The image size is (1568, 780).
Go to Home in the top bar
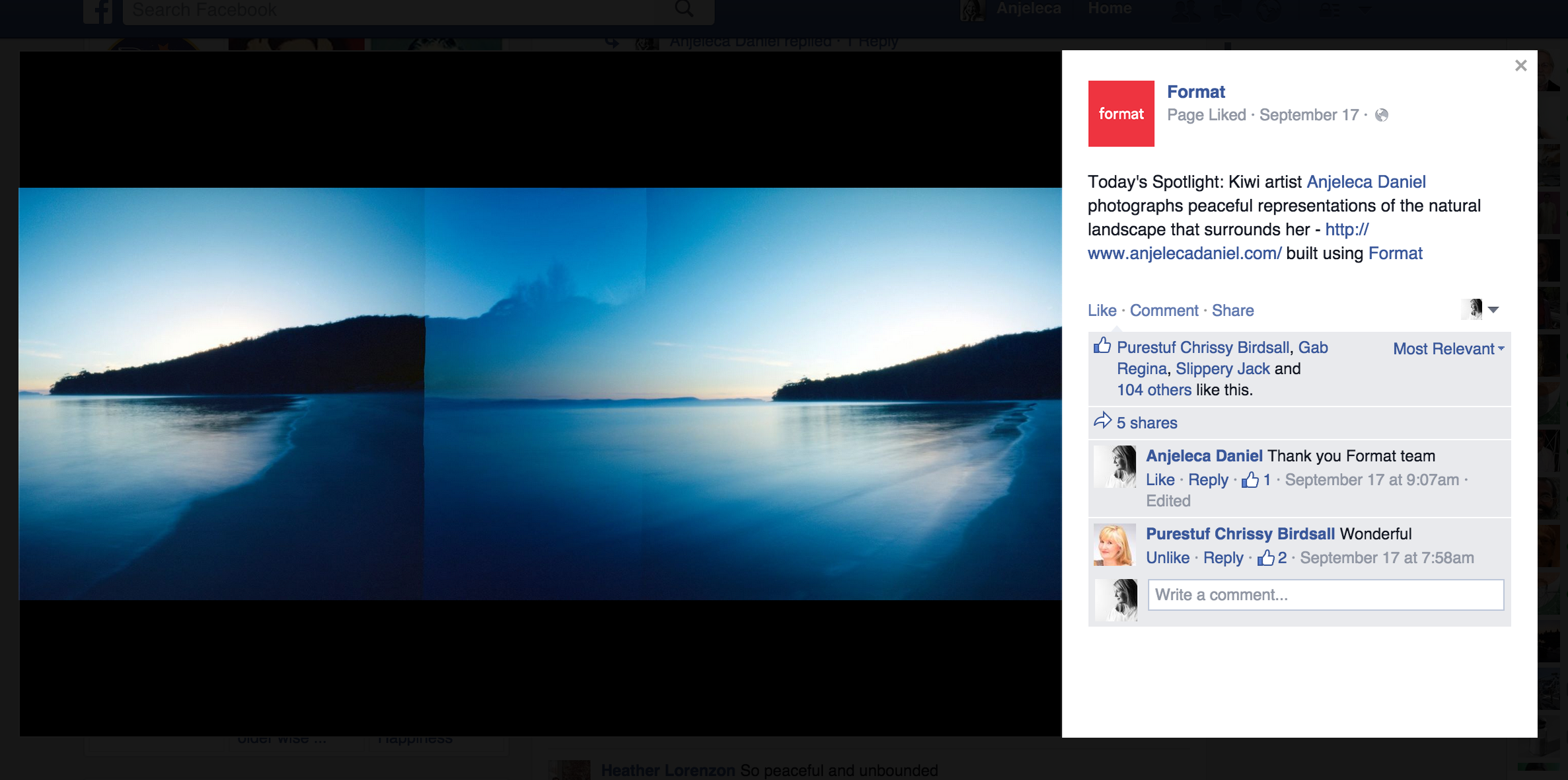pyautogui.click(x=1109, y=9)
